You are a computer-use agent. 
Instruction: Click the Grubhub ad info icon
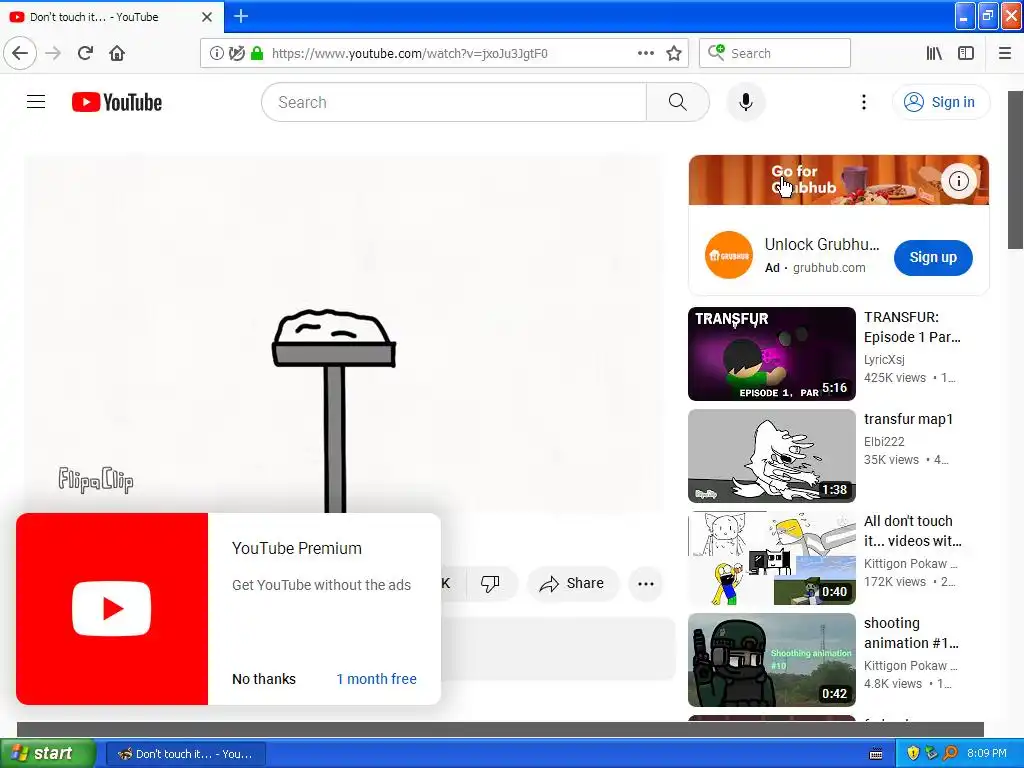pyautogui.click(x=959, y=181)
